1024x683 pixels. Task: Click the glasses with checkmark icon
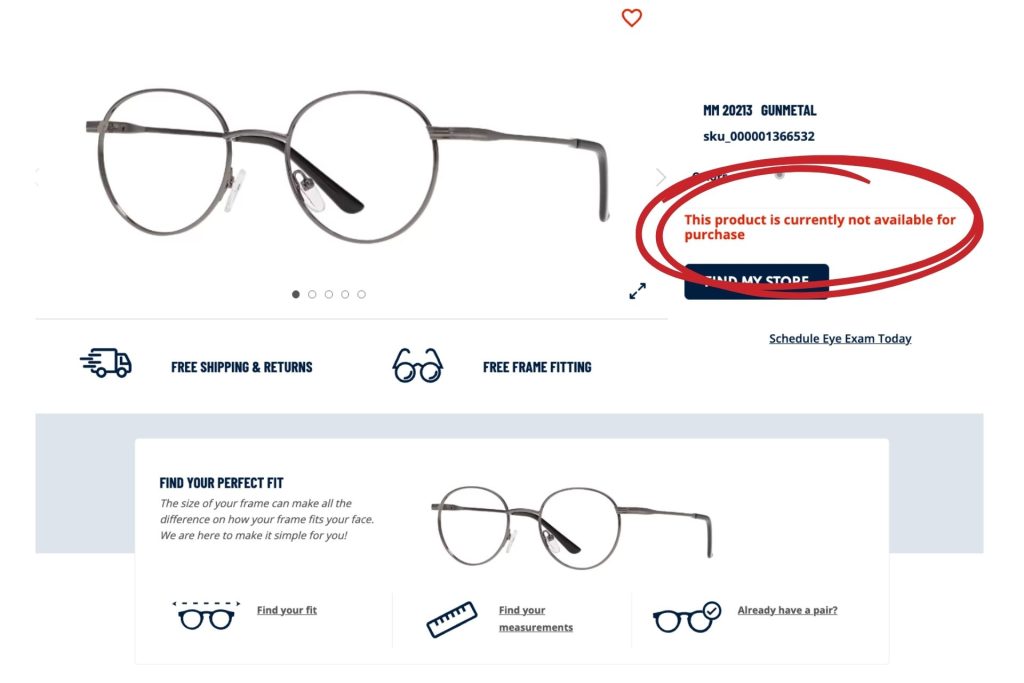[x=687, y=616]
